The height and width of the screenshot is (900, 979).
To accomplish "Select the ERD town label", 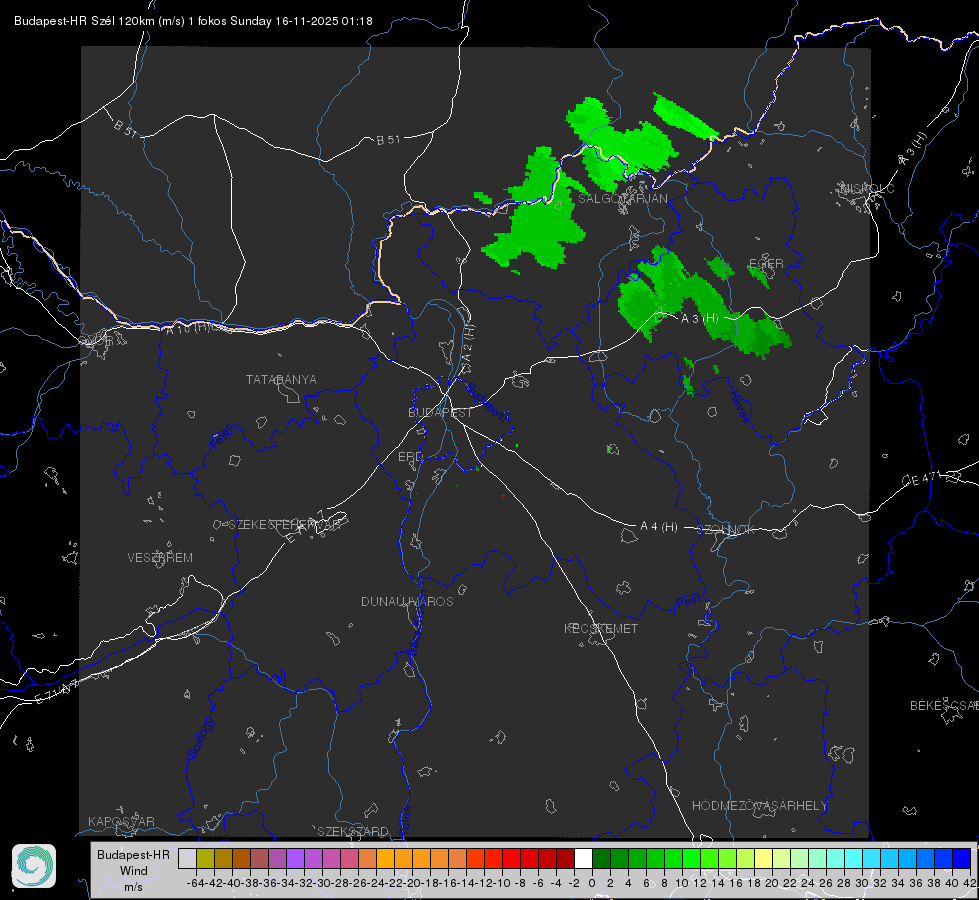I will pos(410,457).
